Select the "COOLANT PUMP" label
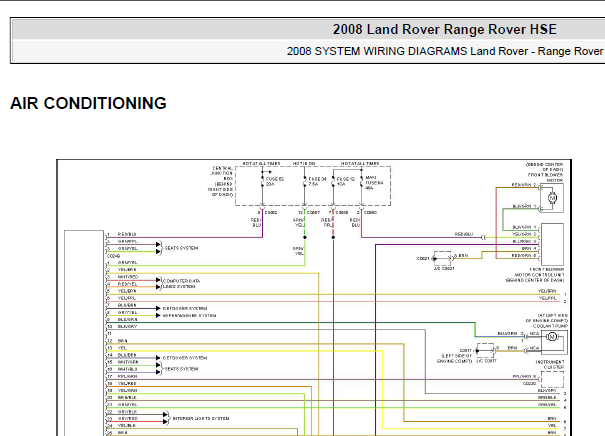 [x=550, y=326]
